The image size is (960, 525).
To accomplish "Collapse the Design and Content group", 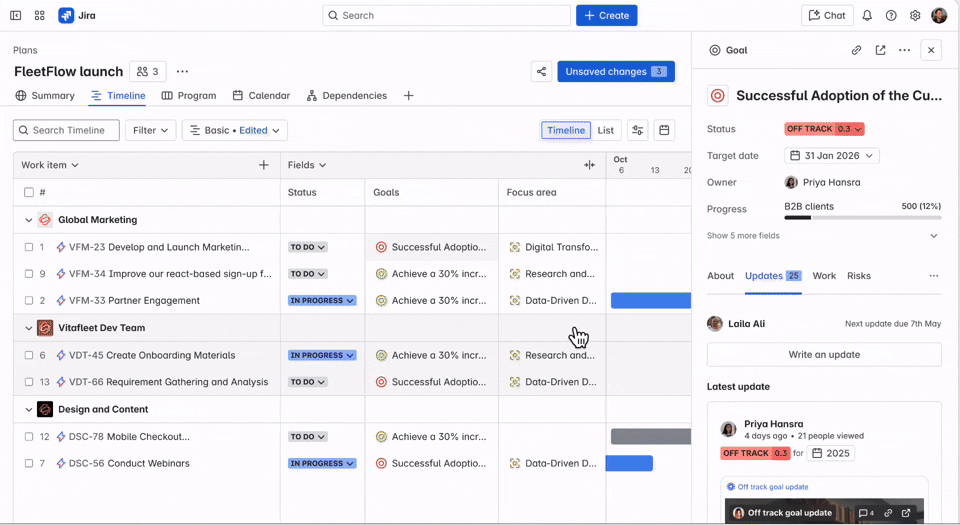I will (28, 409).
